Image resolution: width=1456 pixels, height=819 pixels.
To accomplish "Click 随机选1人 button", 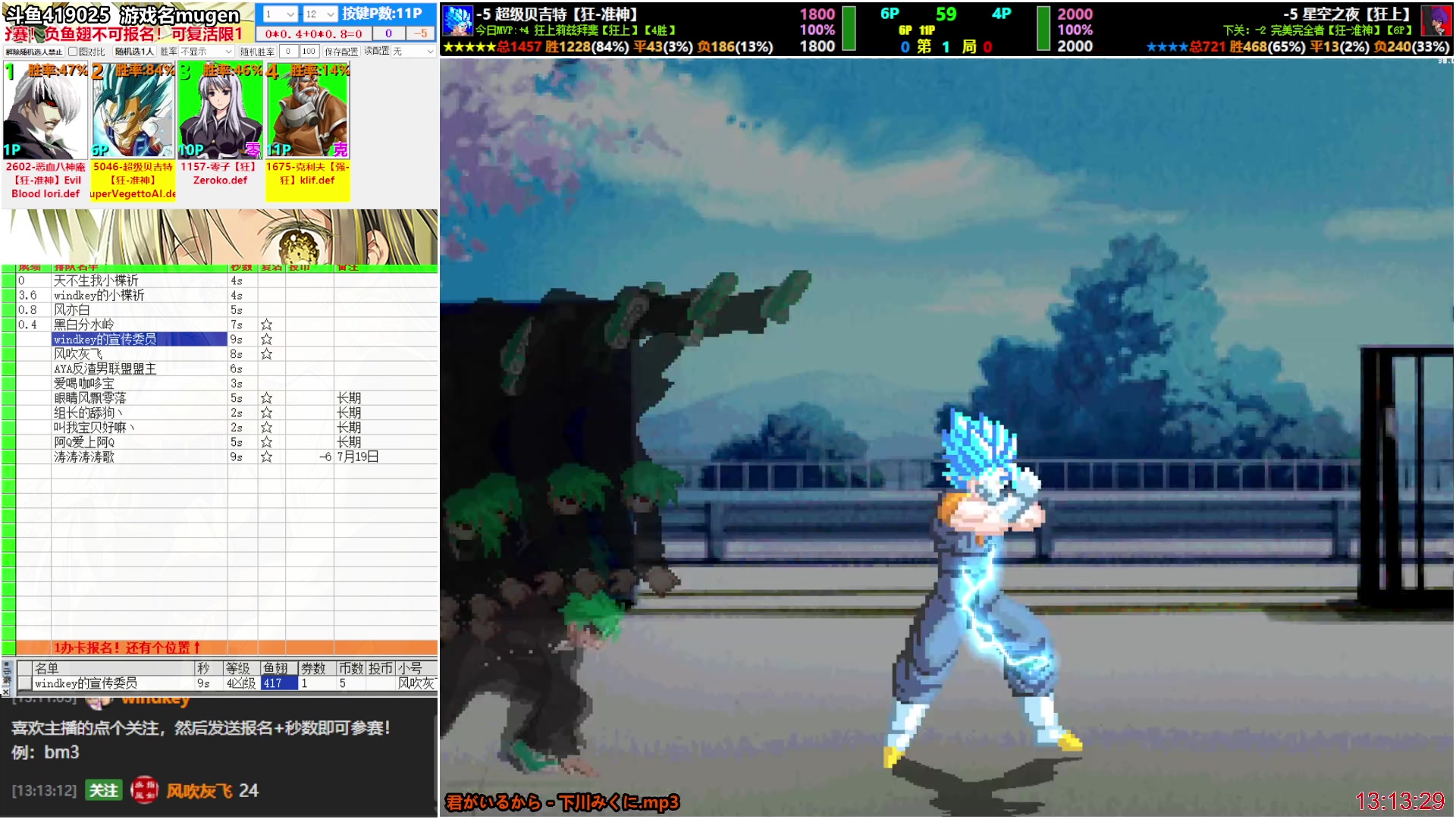I will (134, 52).
